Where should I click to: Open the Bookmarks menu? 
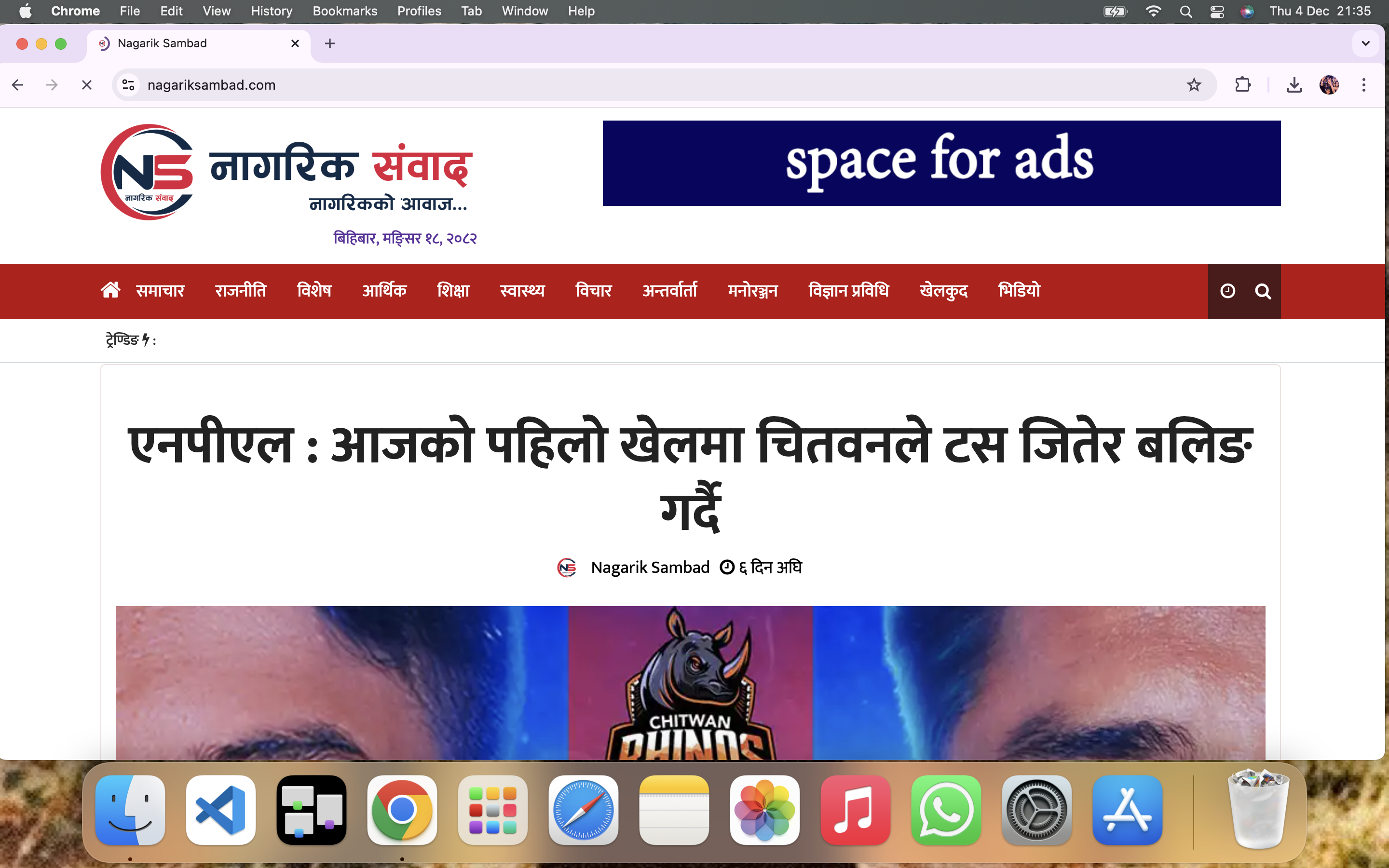pyautogui.click(x=344, y=11)
